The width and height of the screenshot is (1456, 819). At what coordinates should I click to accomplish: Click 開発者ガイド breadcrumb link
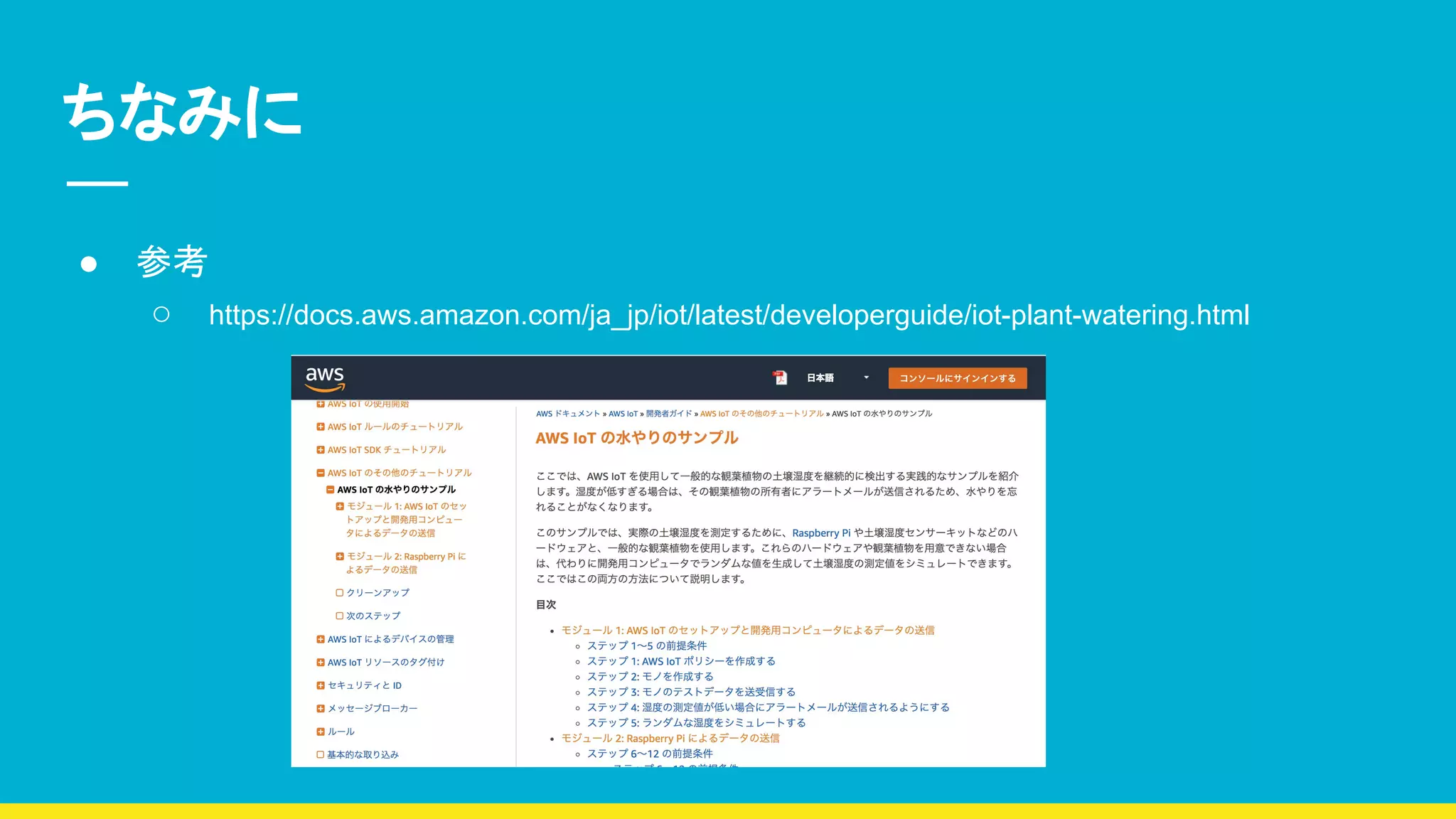click(668, 414)
